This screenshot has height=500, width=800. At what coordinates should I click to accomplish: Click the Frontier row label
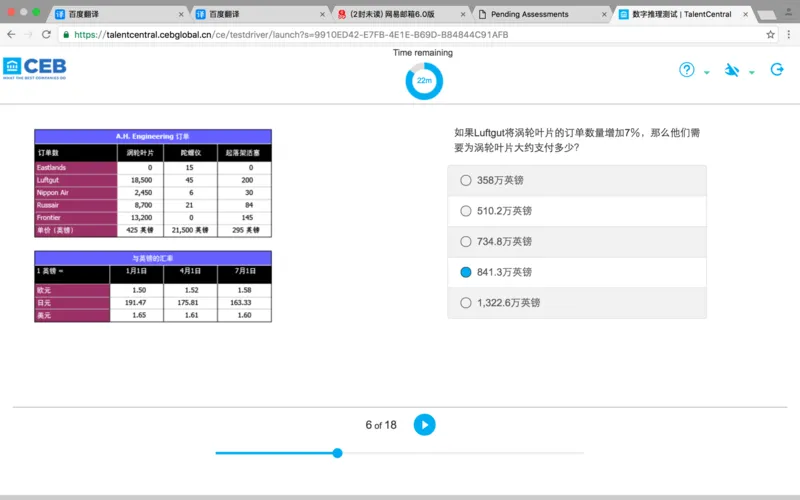tap(76, 217)
